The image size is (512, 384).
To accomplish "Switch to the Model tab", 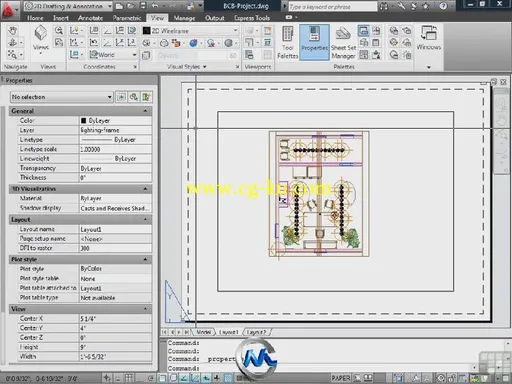I will [203, 332].
